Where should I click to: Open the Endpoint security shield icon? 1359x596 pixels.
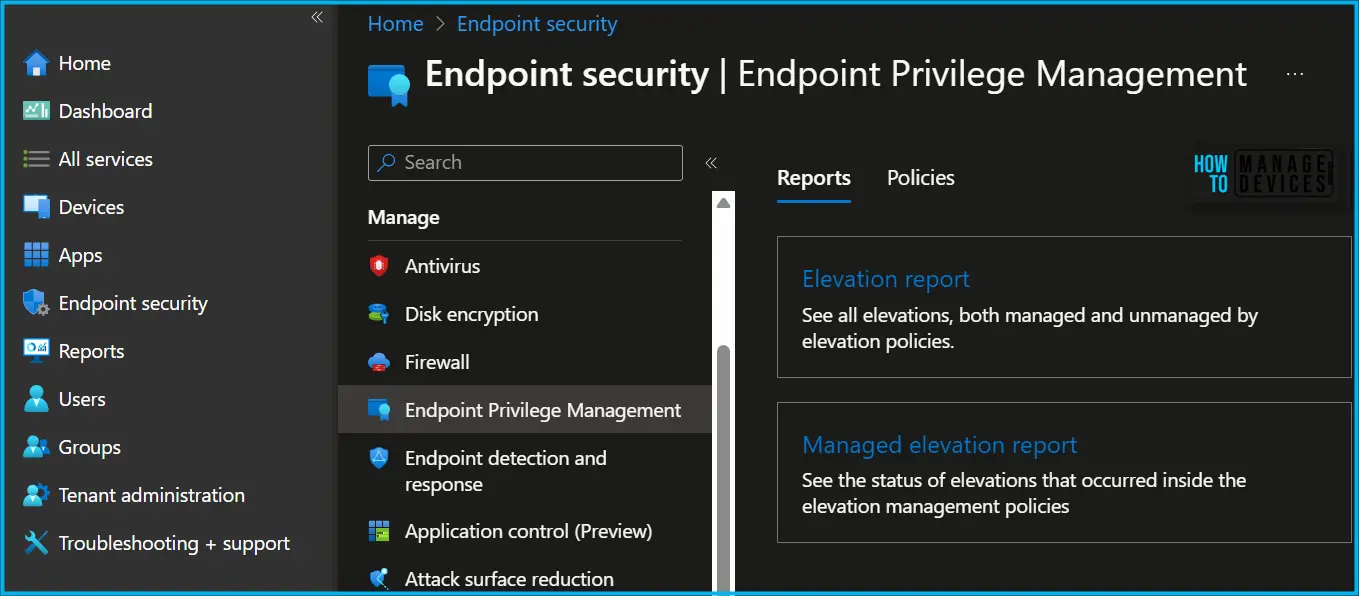[x=36, y=303]
